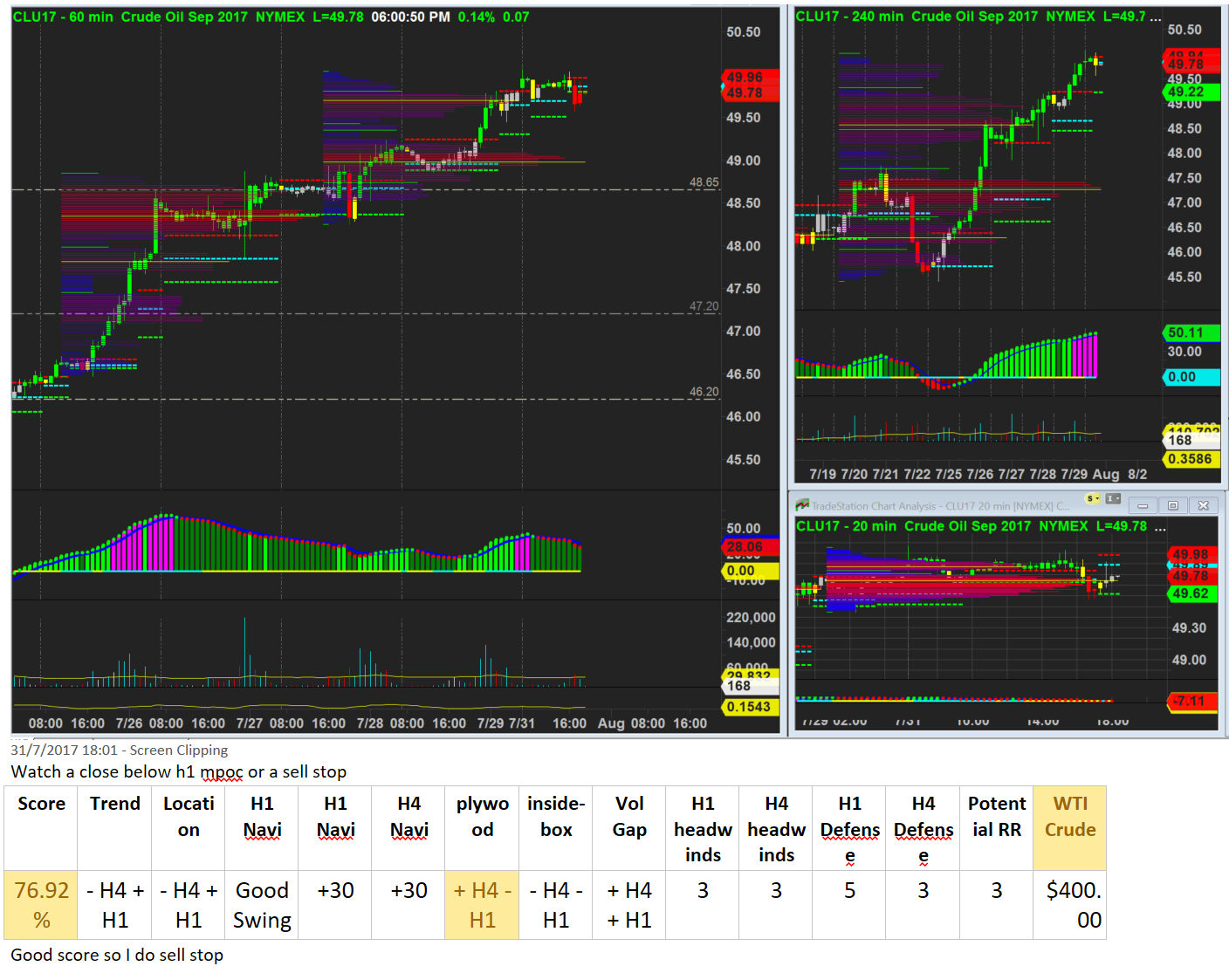Click the 49.62 green price label on 20 min chart
This screenshot has width=1229, height=980.
tap(1192, 593)
